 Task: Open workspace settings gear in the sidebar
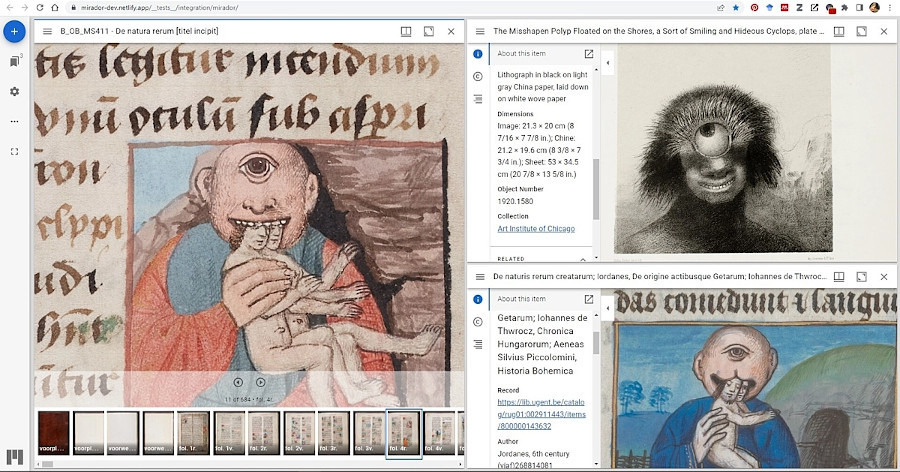point(14,91)
